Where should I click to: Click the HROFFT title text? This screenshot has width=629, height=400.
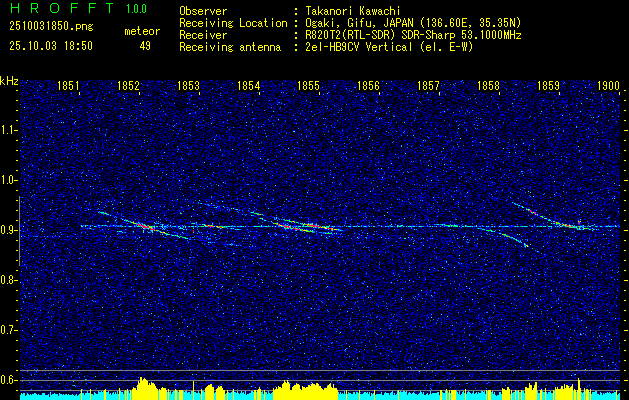61,8
